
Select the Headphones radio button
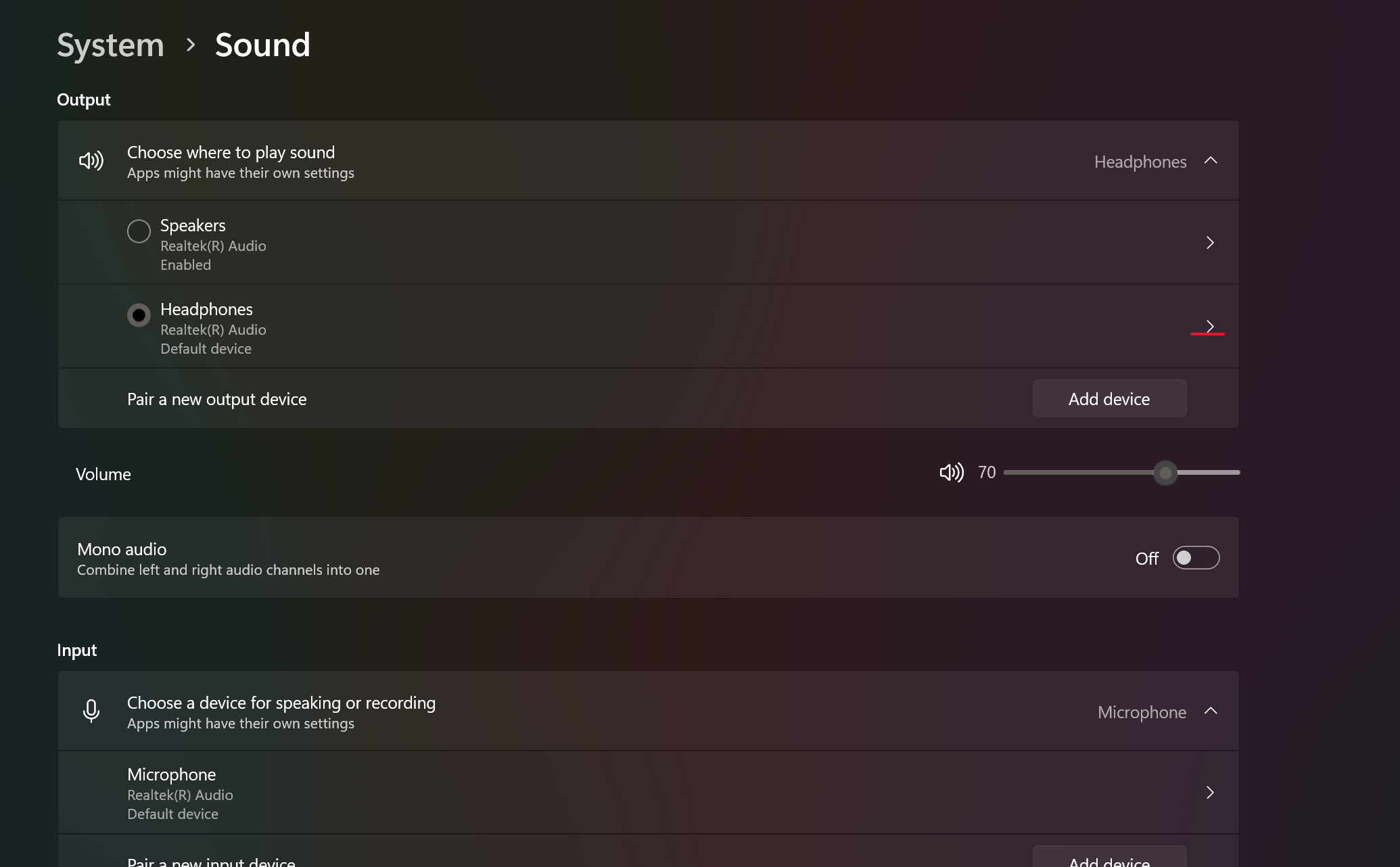coord(139,315)
